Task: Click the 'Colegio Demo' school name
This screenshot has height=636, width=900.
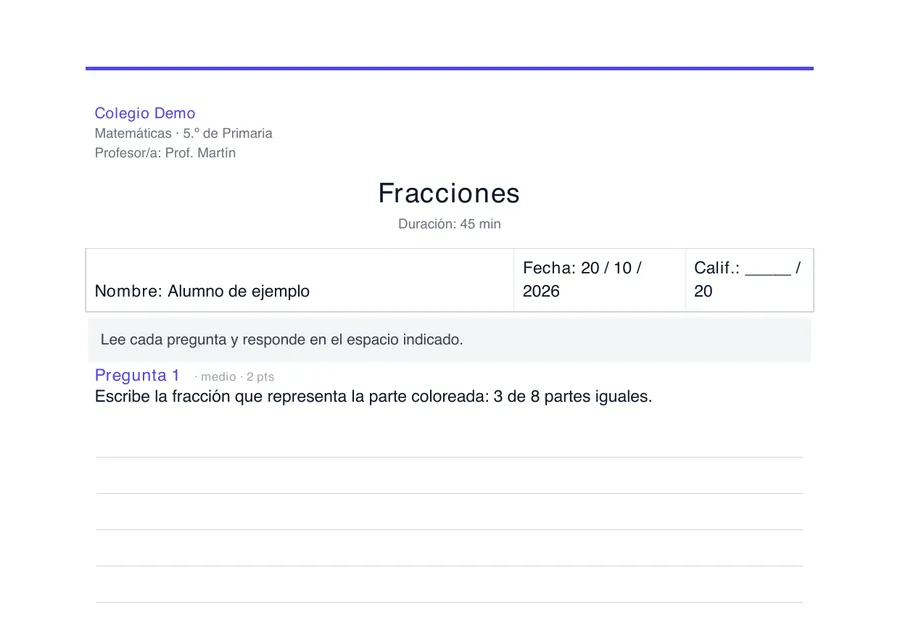Action: (145, 113)
